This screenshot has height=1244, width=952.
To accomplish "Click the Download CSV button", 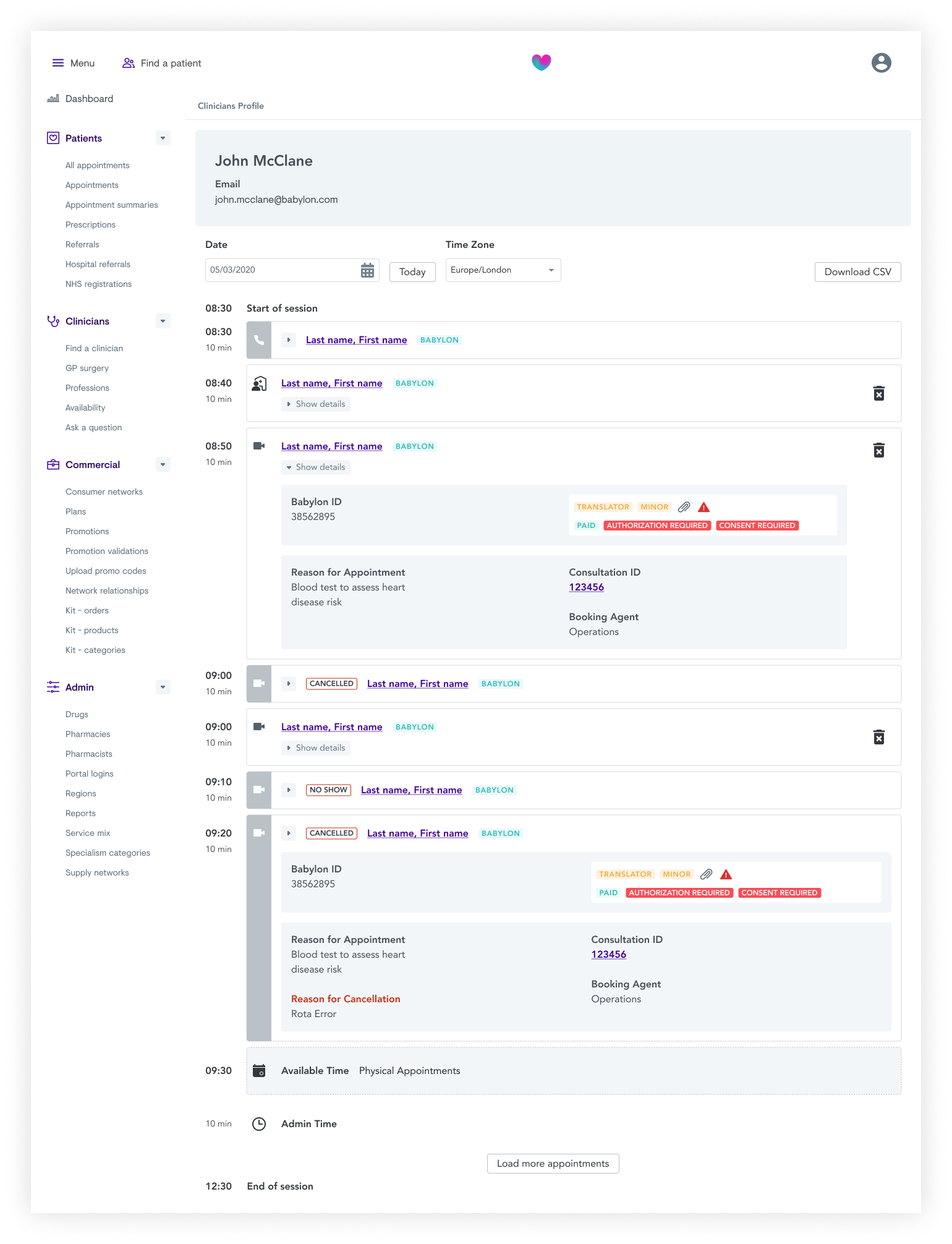I will point(857,272).
